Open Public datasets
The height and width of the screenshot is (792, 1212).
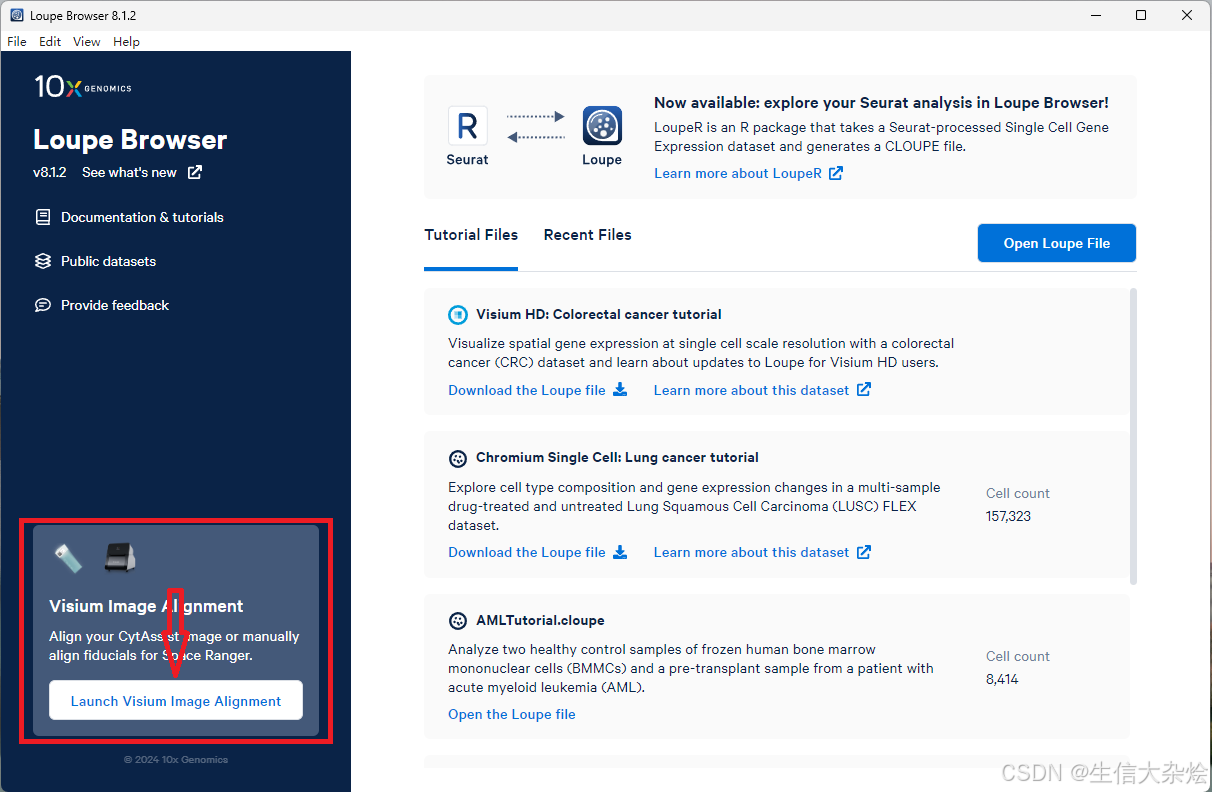pos(108,261)
